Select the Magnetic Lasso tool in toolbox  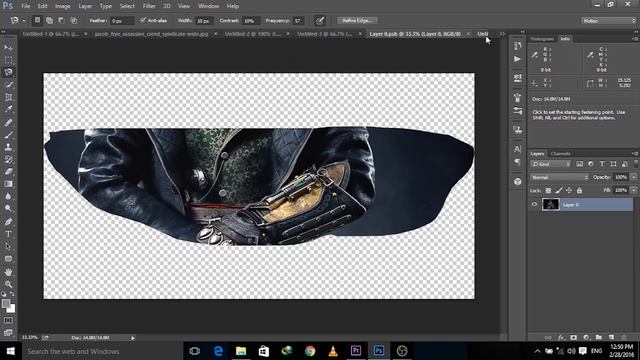8,73
